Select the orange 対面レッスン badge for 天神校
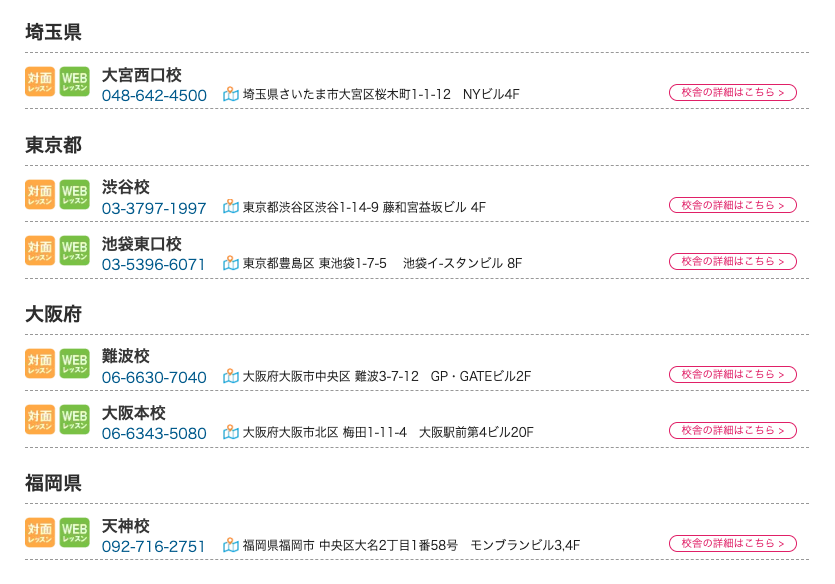Viewport: 835px width, 584px height. 40,532
